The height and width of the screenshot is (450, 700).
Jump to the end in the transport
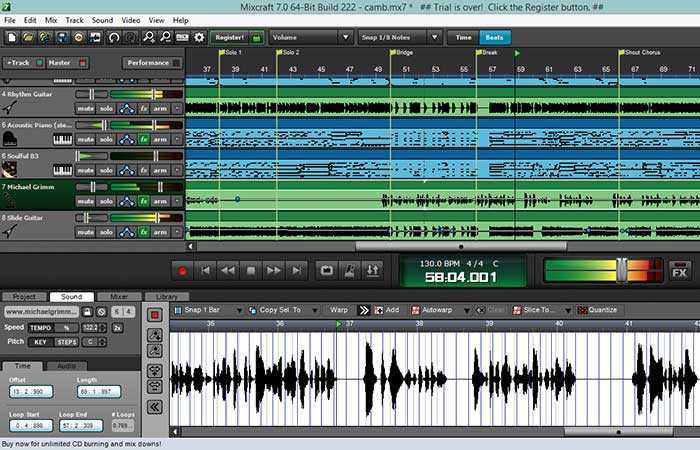(x=296, y=271)
